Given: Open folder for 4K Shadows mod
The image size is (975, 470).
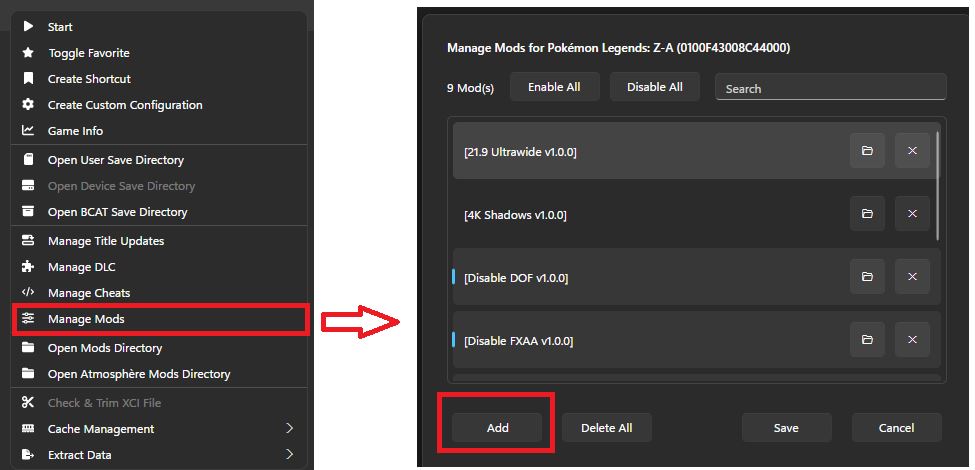Looking at the screenshot, I should click(x=867, y=213).
